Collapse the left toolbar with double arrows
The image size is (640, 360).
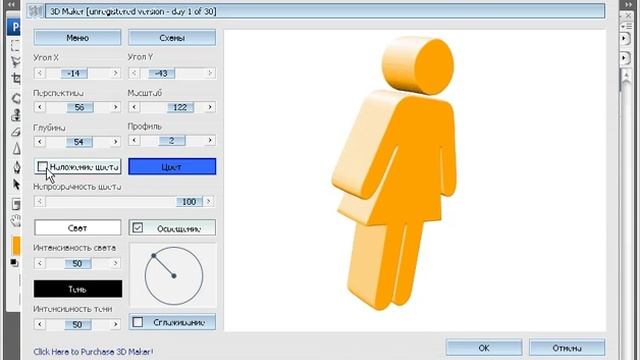pos(11,4)
